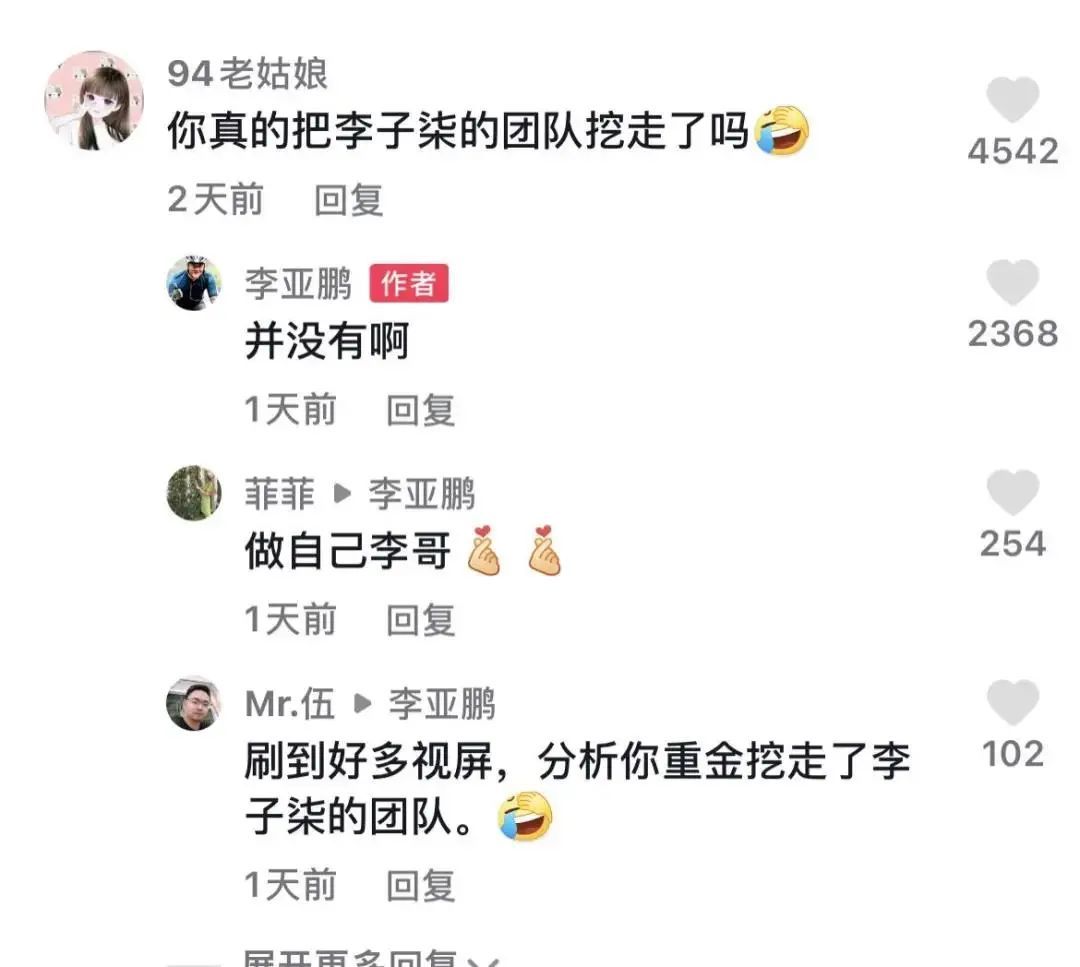Click 回复 under Mr.伍's comment
Viewport: 1080px width, 967px height.
click(x=421, y=886)
